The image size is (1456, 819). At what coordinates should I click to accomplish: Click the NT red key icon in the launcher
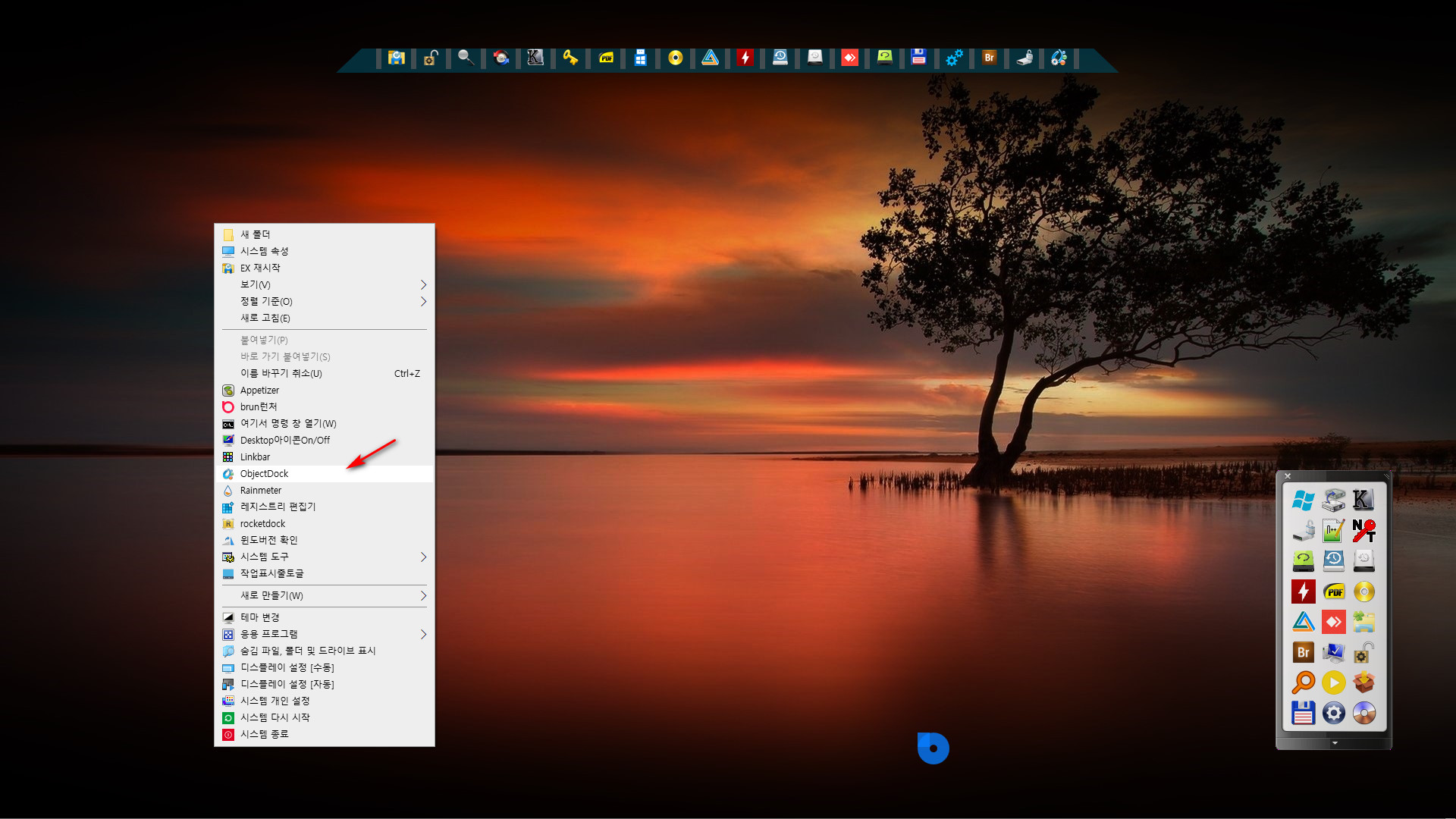tap(1364, 530)
